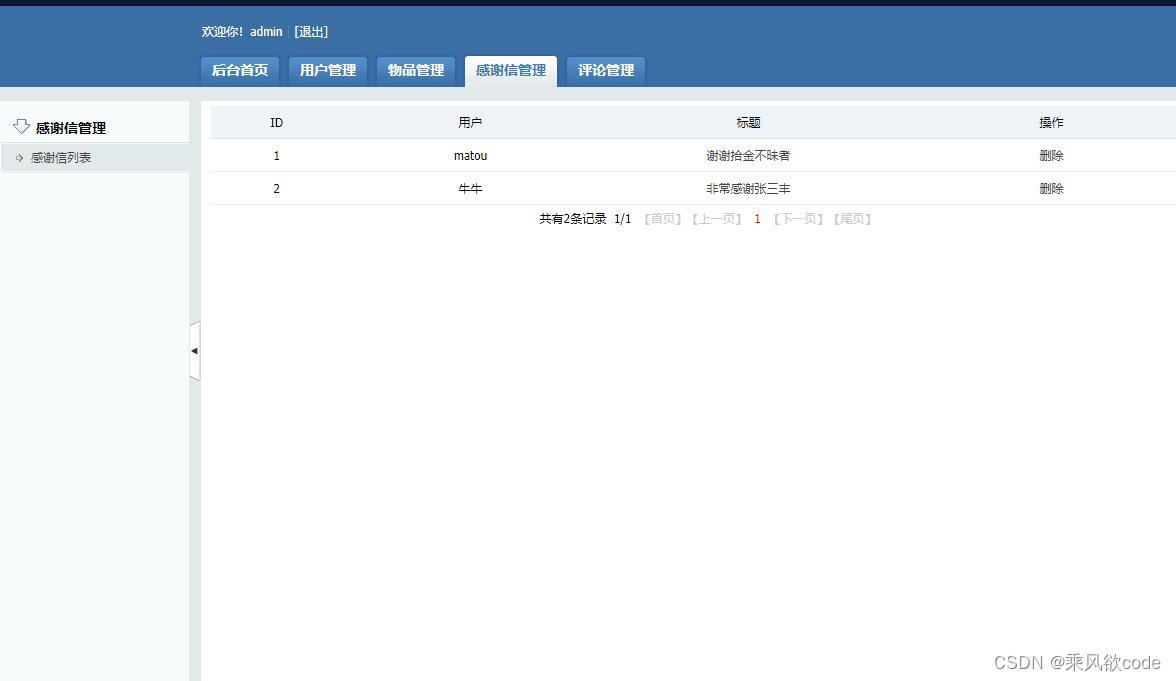Open the 评论管理 tab

pos(606,70)
